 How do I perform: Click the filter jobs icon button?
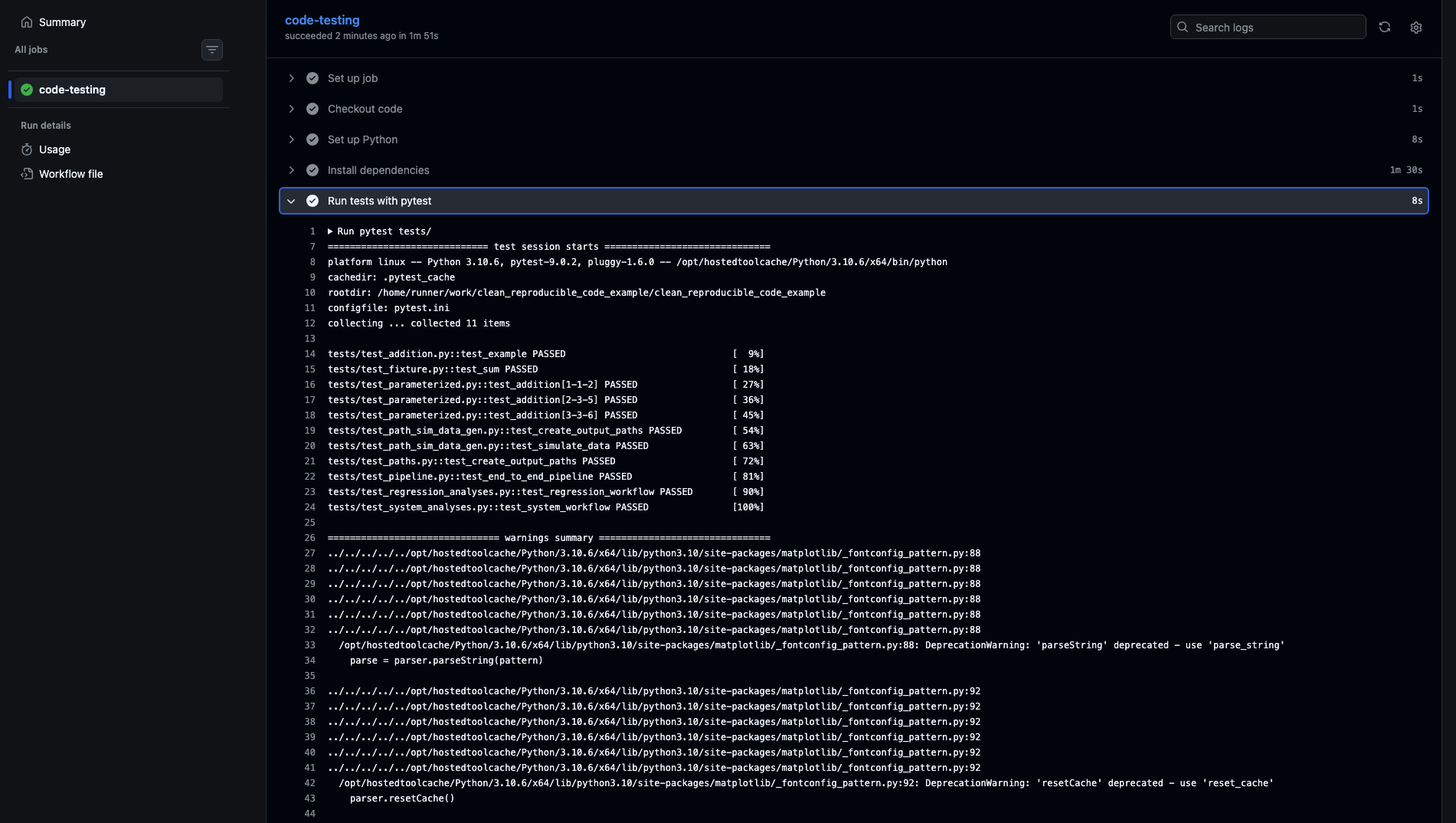(212, 50)
